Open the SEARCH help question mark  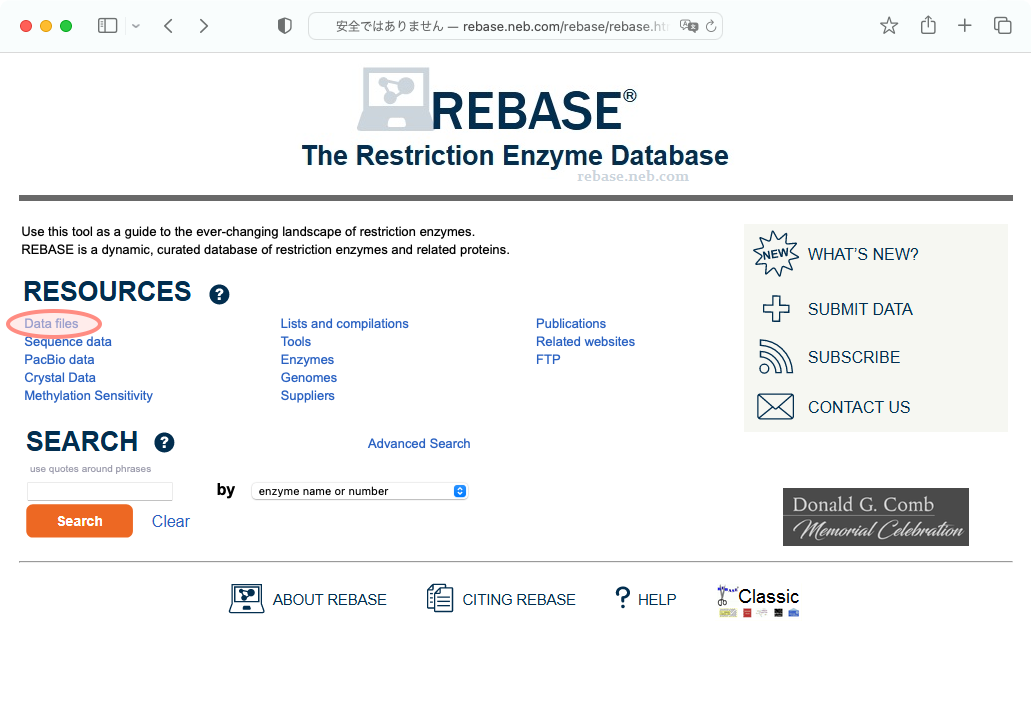tap(164, 442)
